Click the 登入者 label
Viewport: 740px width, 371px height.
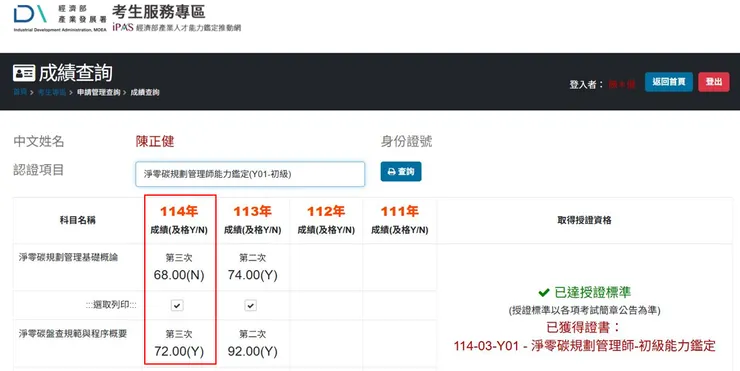(x=586, y=84)
